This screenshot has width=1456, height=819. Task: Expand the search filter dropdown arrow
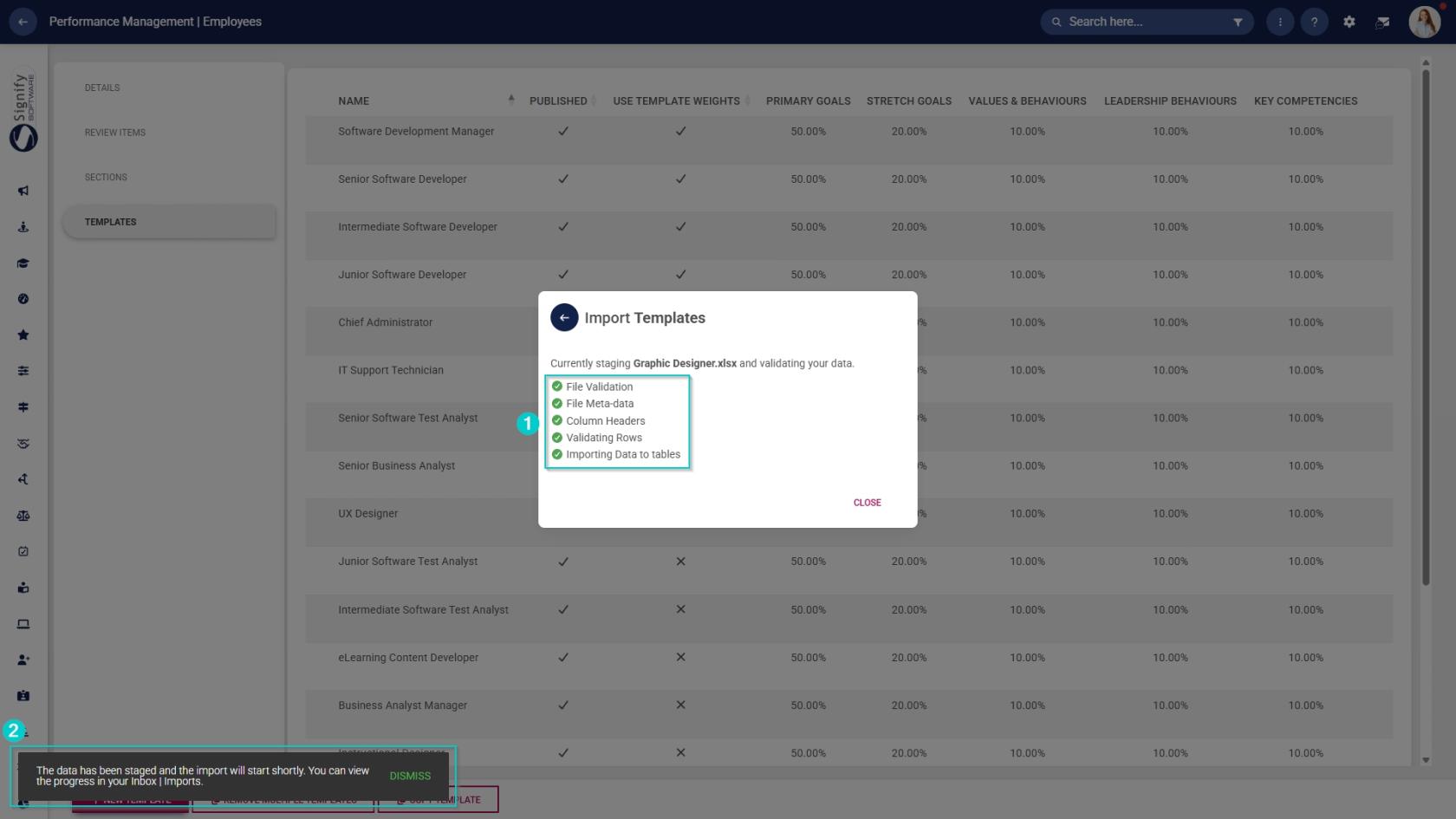(x=1238, y=22)
